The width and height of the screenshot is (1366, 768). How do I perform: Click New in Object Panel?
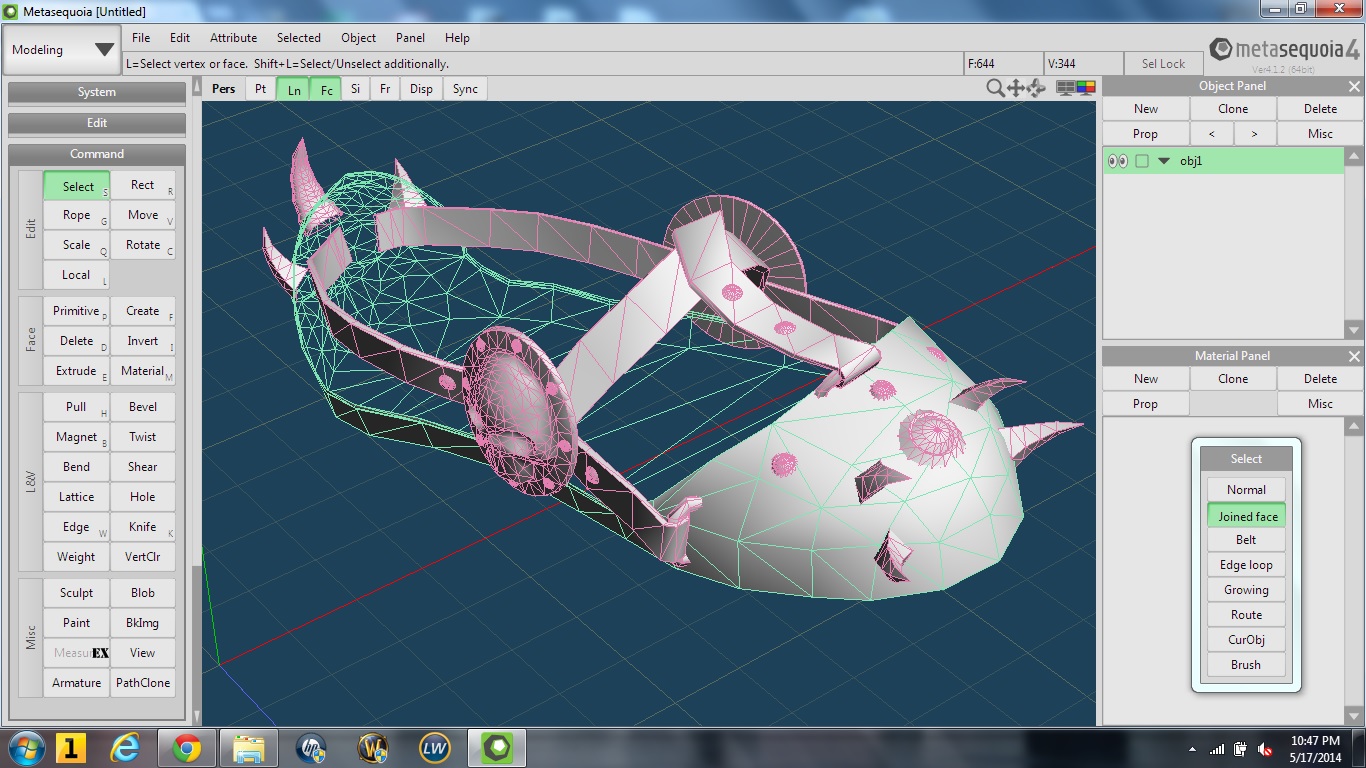[x=1146, y=109]
